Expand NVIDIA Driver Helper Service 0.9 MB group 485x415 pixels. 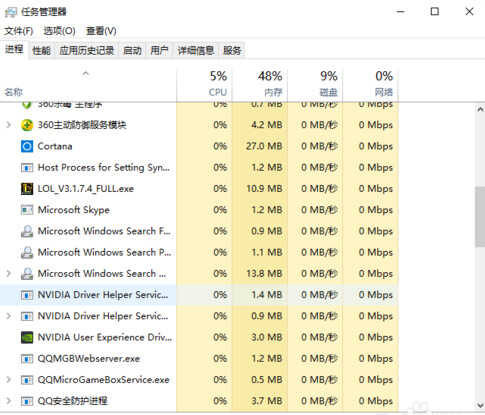click(x=9, y=316)
